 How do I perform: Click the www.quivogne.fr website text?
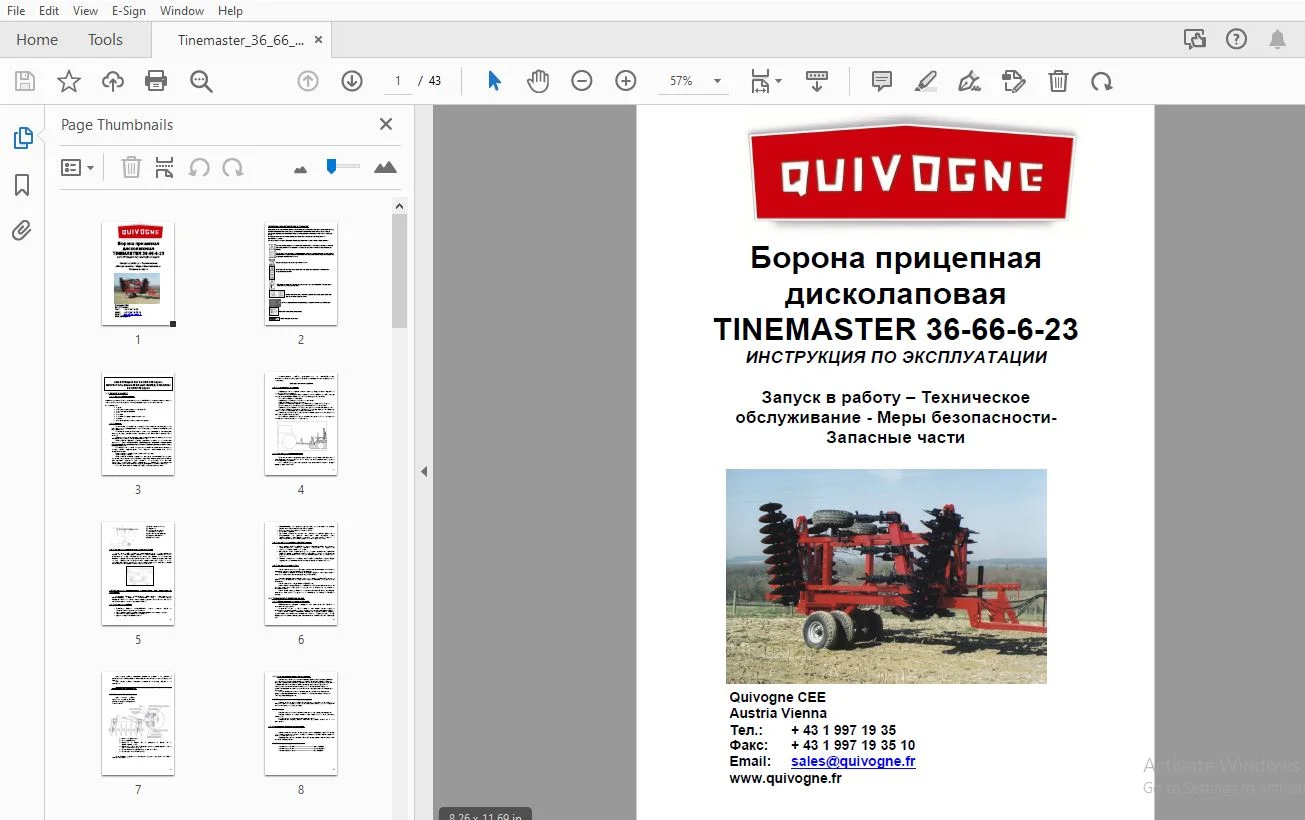[785, 778]
